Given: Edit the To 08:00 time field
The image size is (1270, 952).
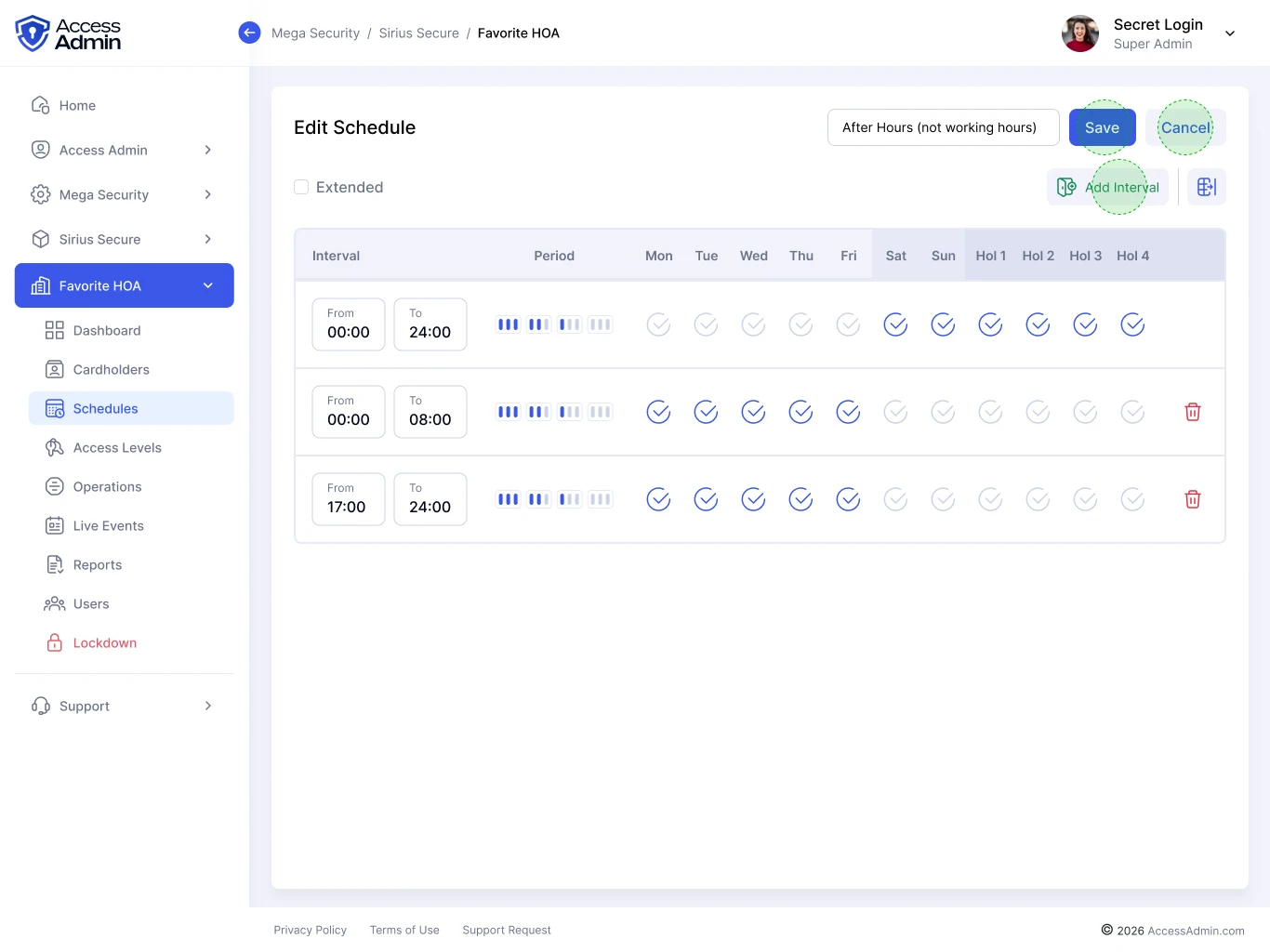Looking at the screenshot, I should pyautogui.click(x=430, y=412).
